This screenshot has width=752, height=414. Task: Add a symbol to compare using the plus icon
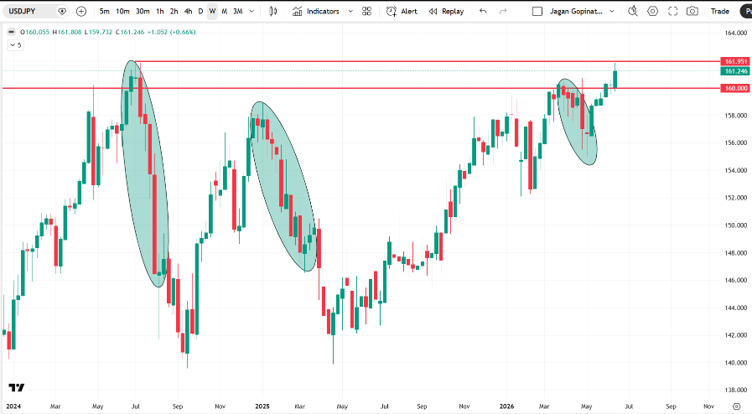click(x=82, y=11)
